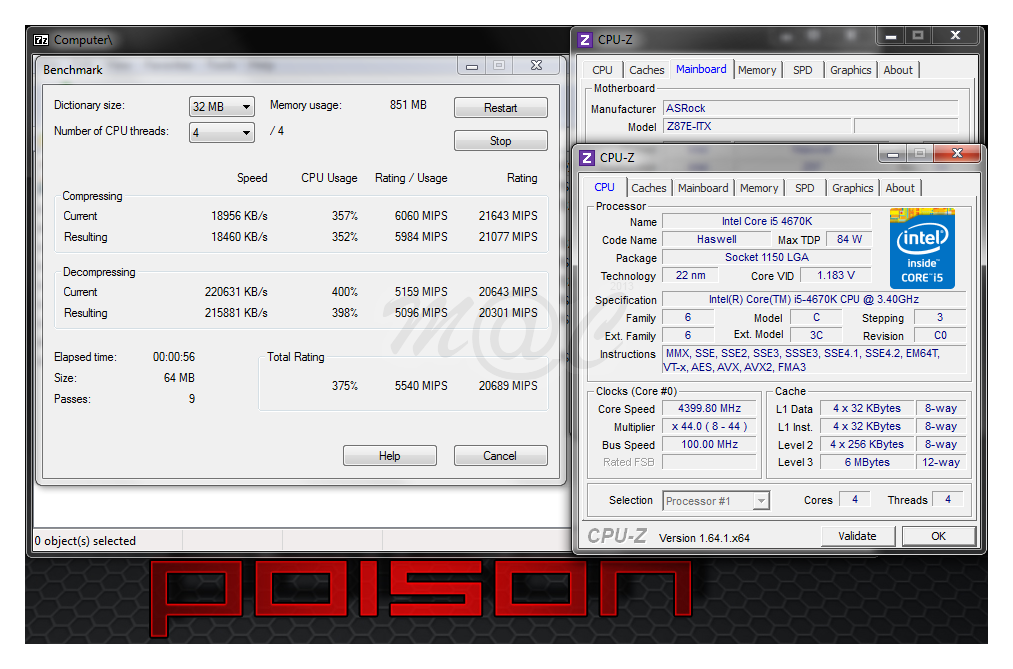Image resolution: width=1013 pixels, height=669 pixels.
Task: Click the Help button in Benchmark dialog
Action: pyautogui.click(x=389, y=456)
